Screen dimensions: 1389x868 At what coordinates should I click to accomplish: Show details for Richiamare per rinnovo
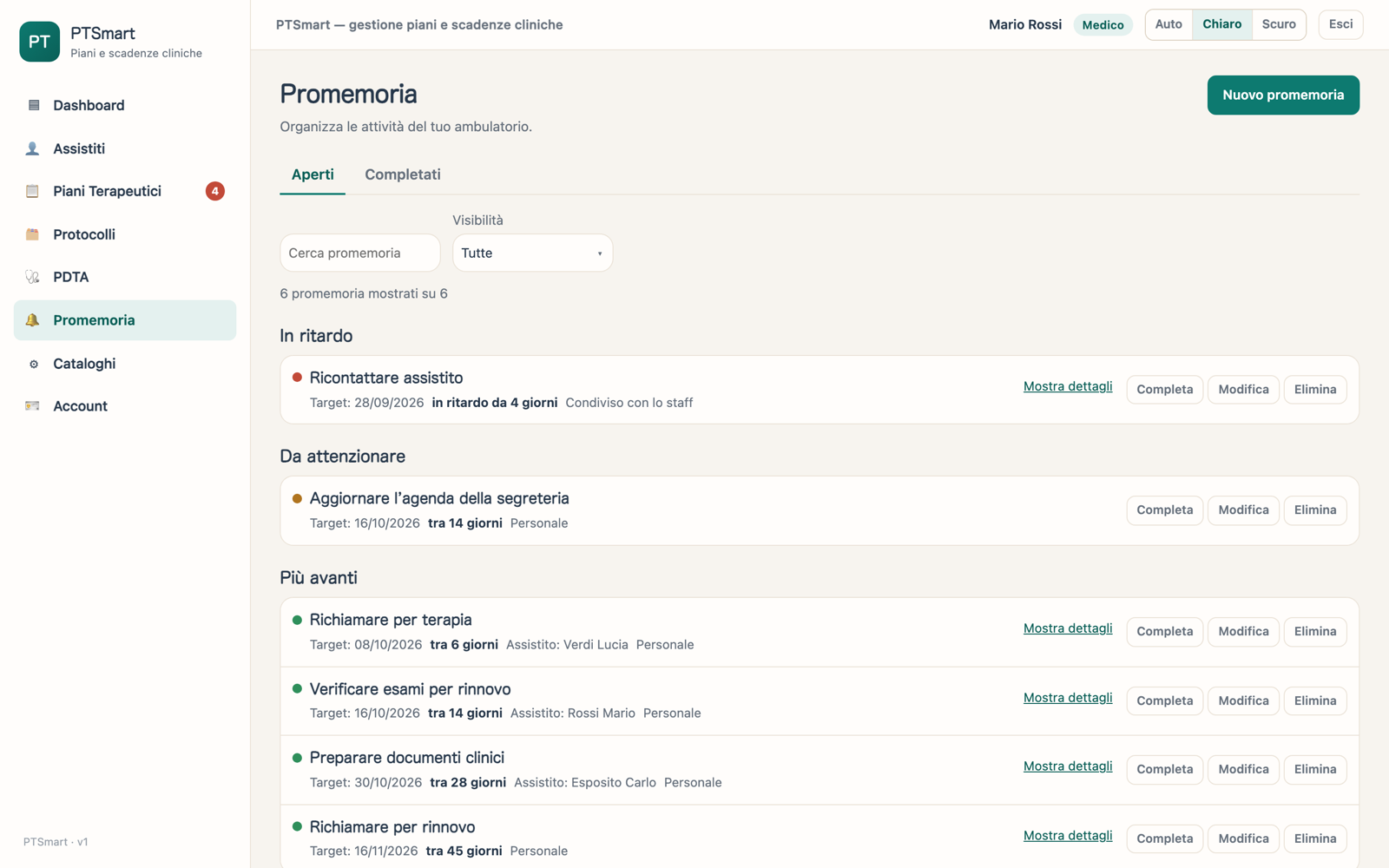(x=1068, y=836)
